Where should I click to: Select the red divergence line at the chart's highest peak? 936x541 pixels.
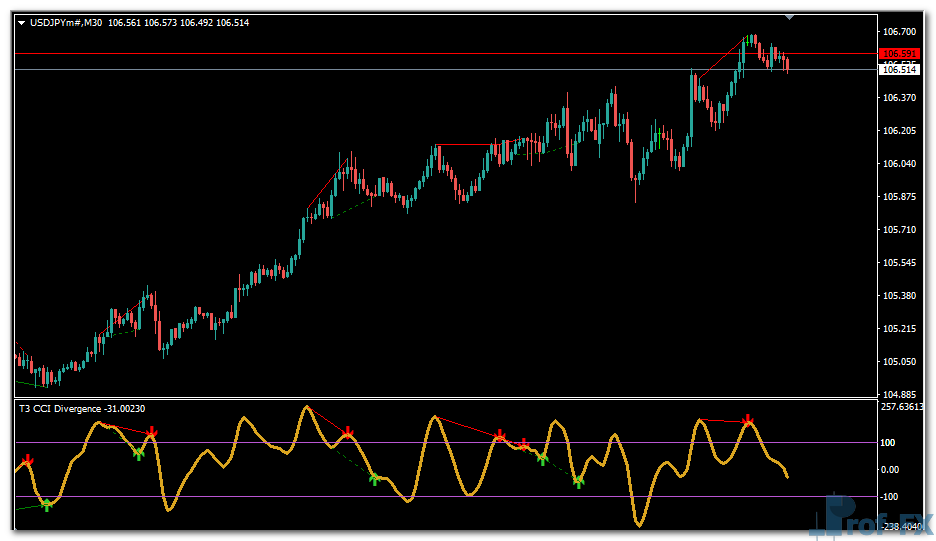tap(720, 57)
